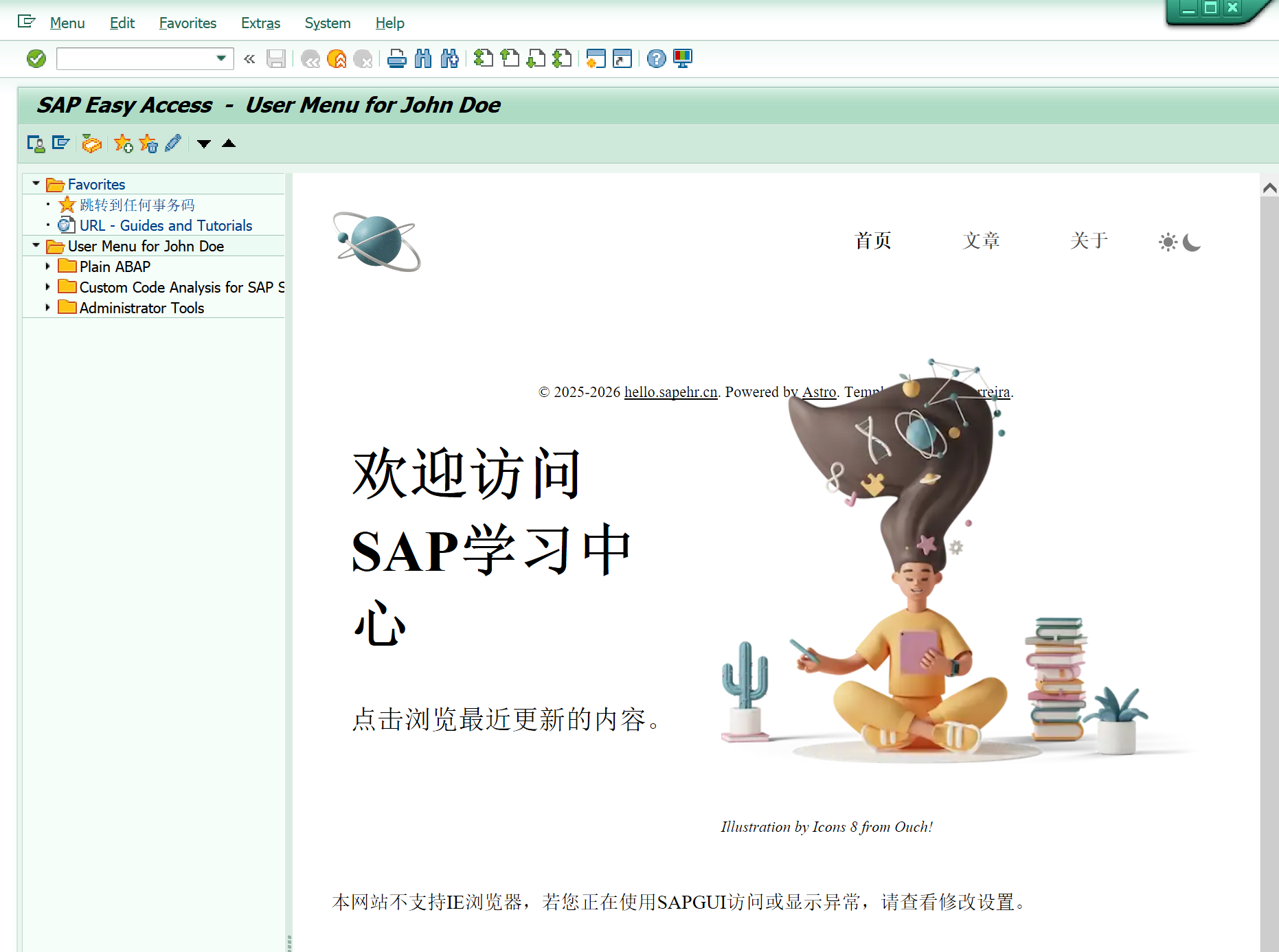Collapse the User Menu for John Doe node
Viewport: 1279px width, 952px height.
36,246
